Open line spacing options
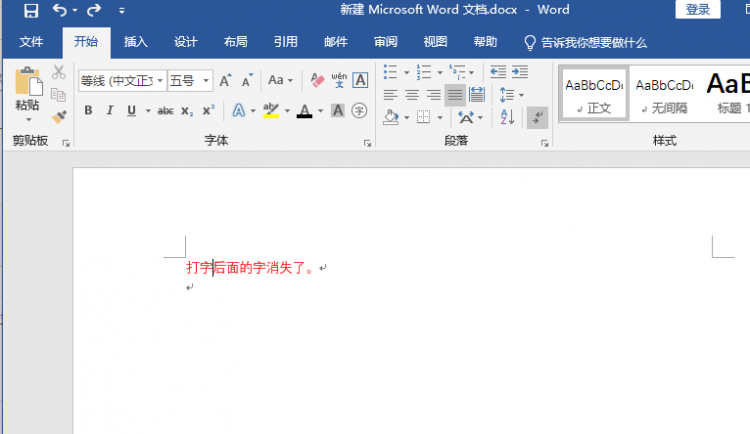750x434 pixels. click(511, 95)
